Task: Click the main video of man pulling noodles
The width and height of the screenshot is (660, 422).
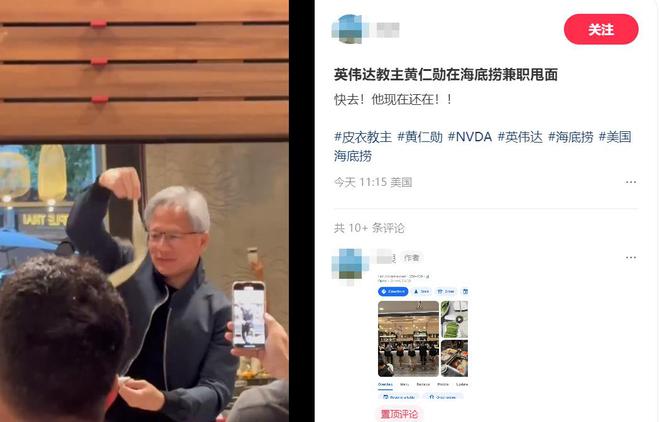Action: (144, 211)
